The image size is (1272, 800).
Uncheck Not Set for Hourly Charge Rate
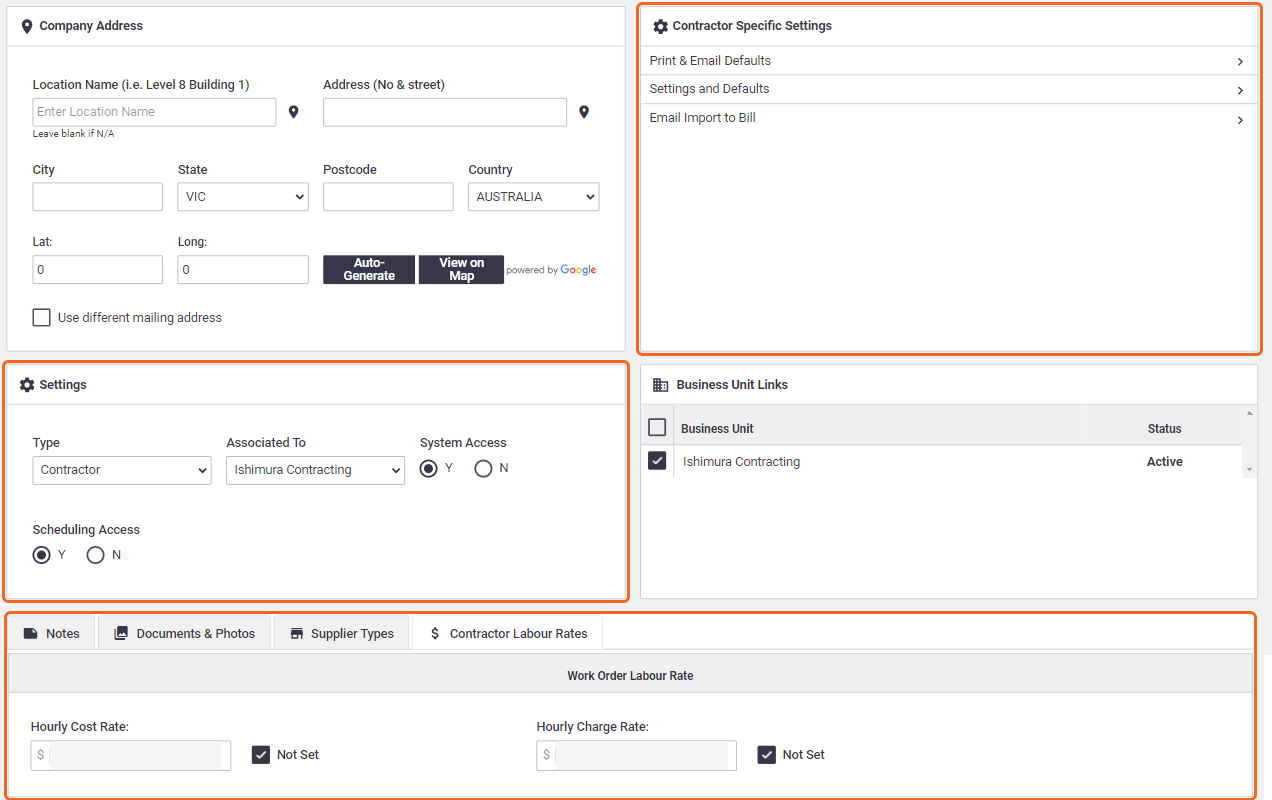(x=767, y=755)
